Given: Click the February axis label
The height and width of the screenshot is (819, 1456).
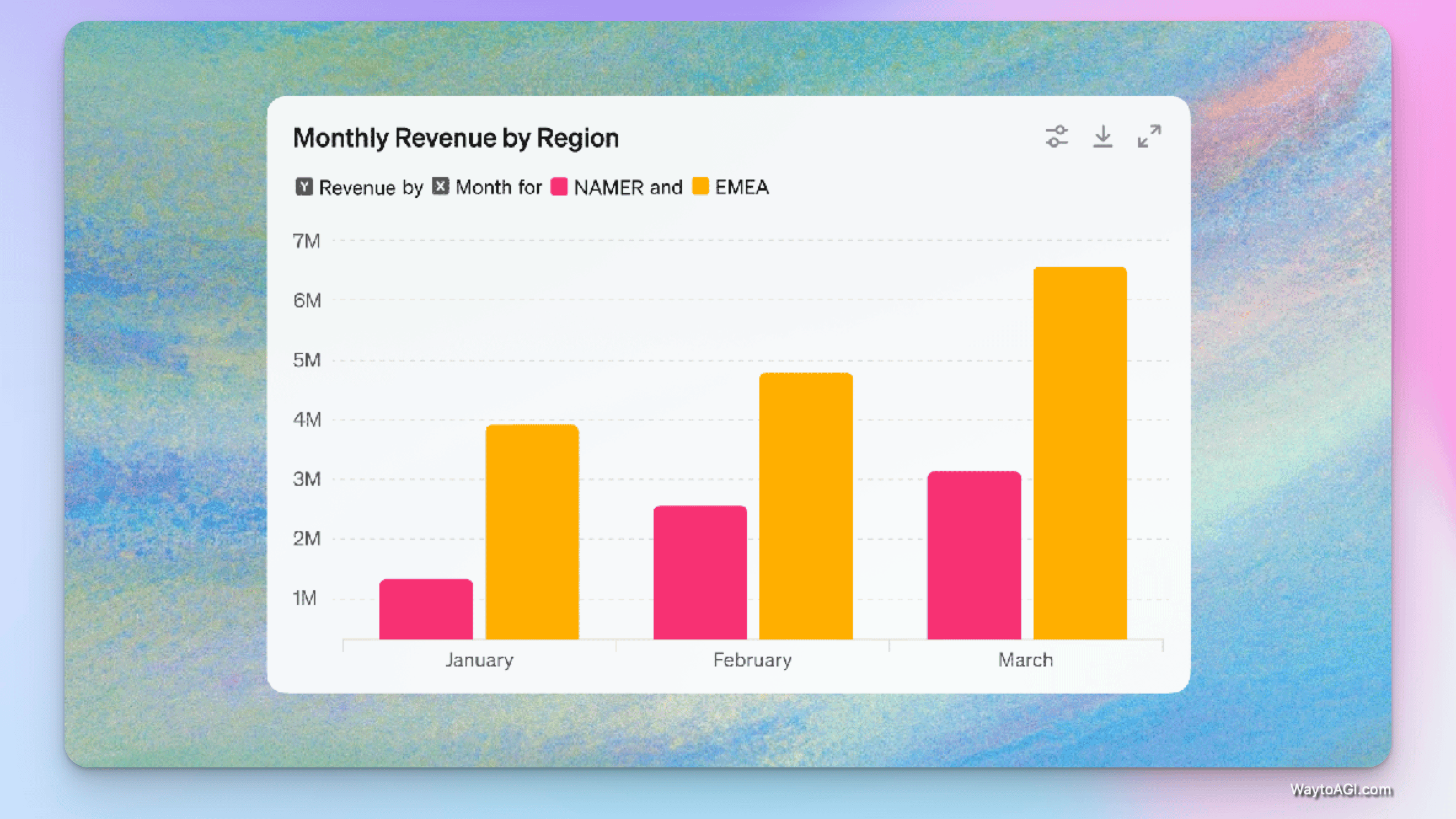Looking at the screenshot, I should pos(753,660).
